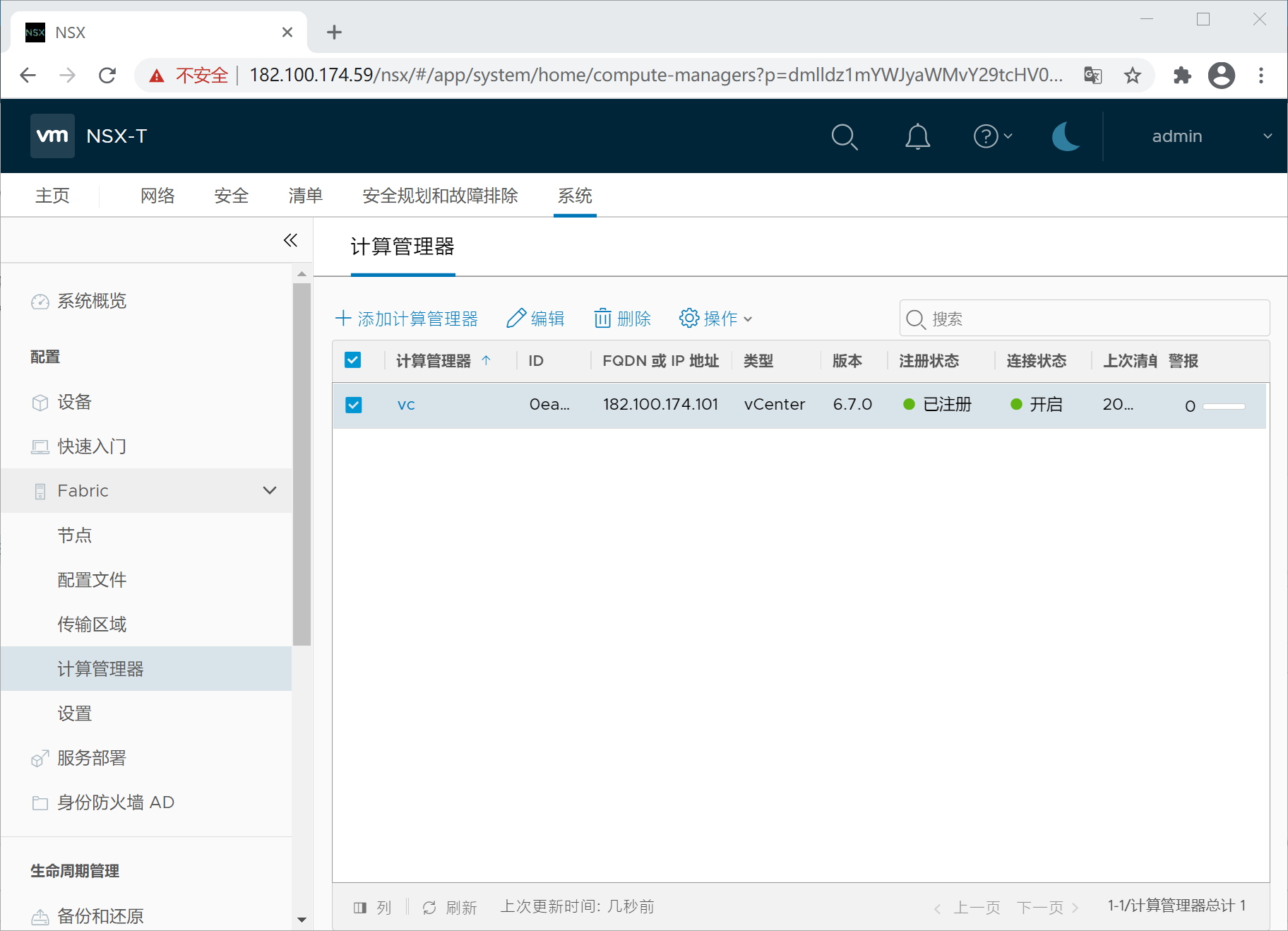Click the NSX-T search magnifier icon
The height and width of the screenshot is (931, 1288).
point(844,136)
